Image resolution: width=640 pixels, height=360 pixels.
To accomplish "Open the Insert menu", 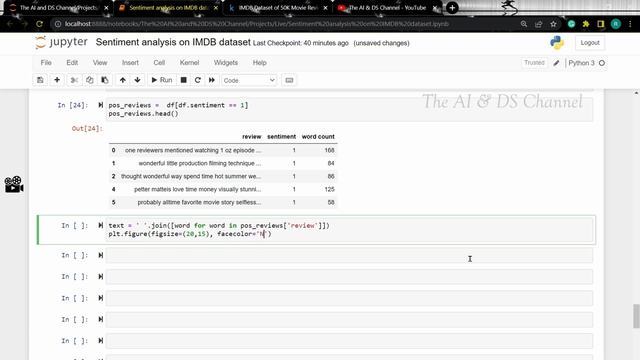I will pyautogui.click(x=130, y=63).
